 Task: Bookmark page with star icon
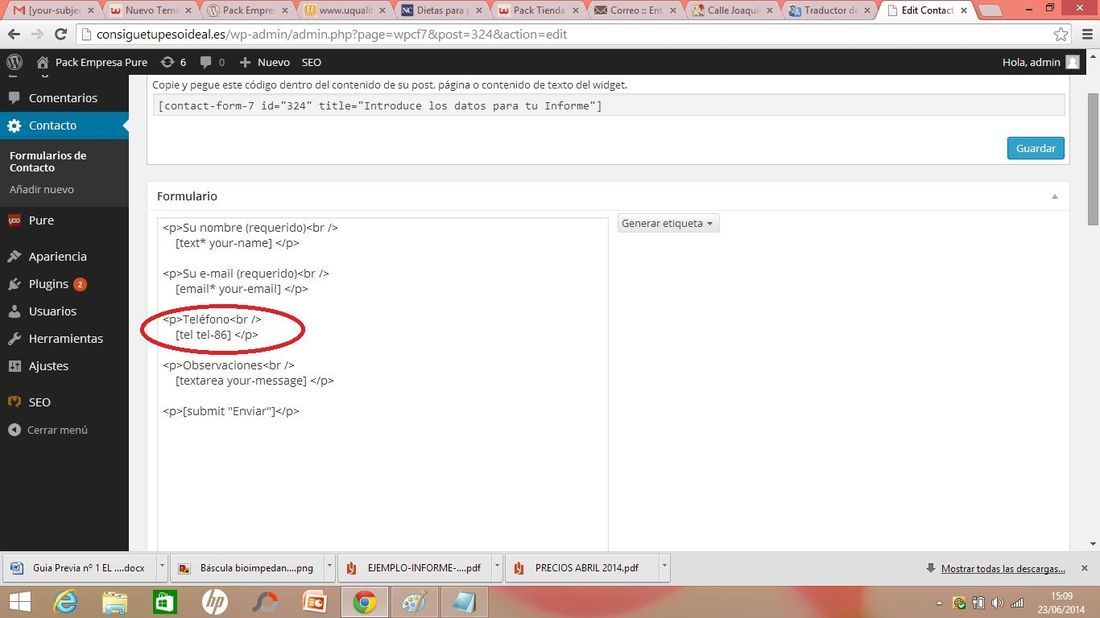[1061, 34]
